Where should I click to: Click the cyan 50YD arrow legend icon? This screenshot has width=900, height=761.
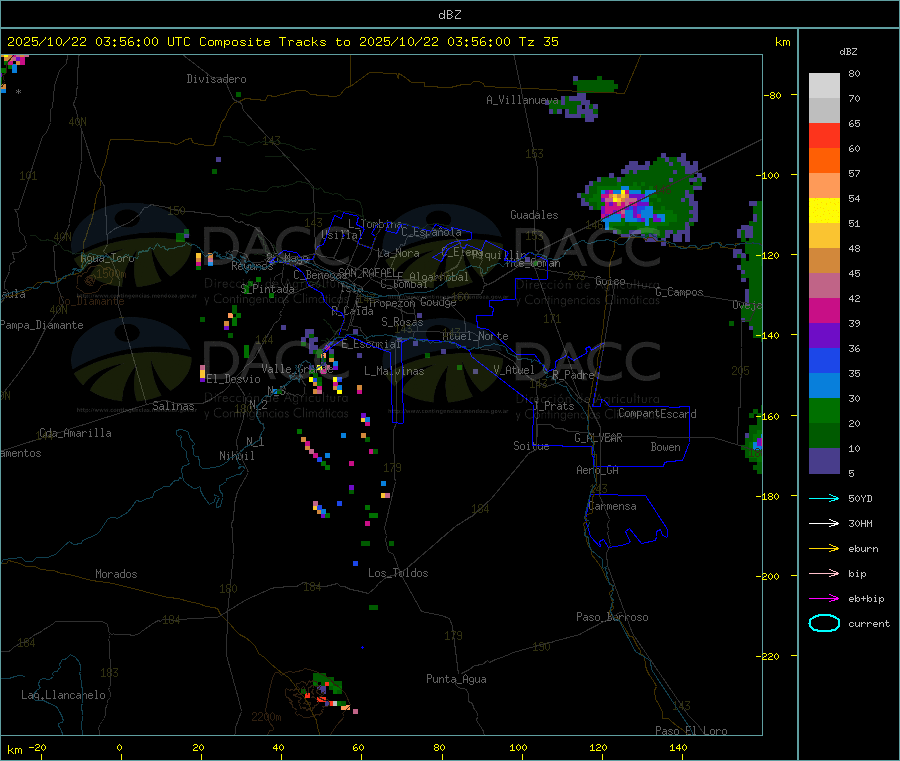[824, 498]
